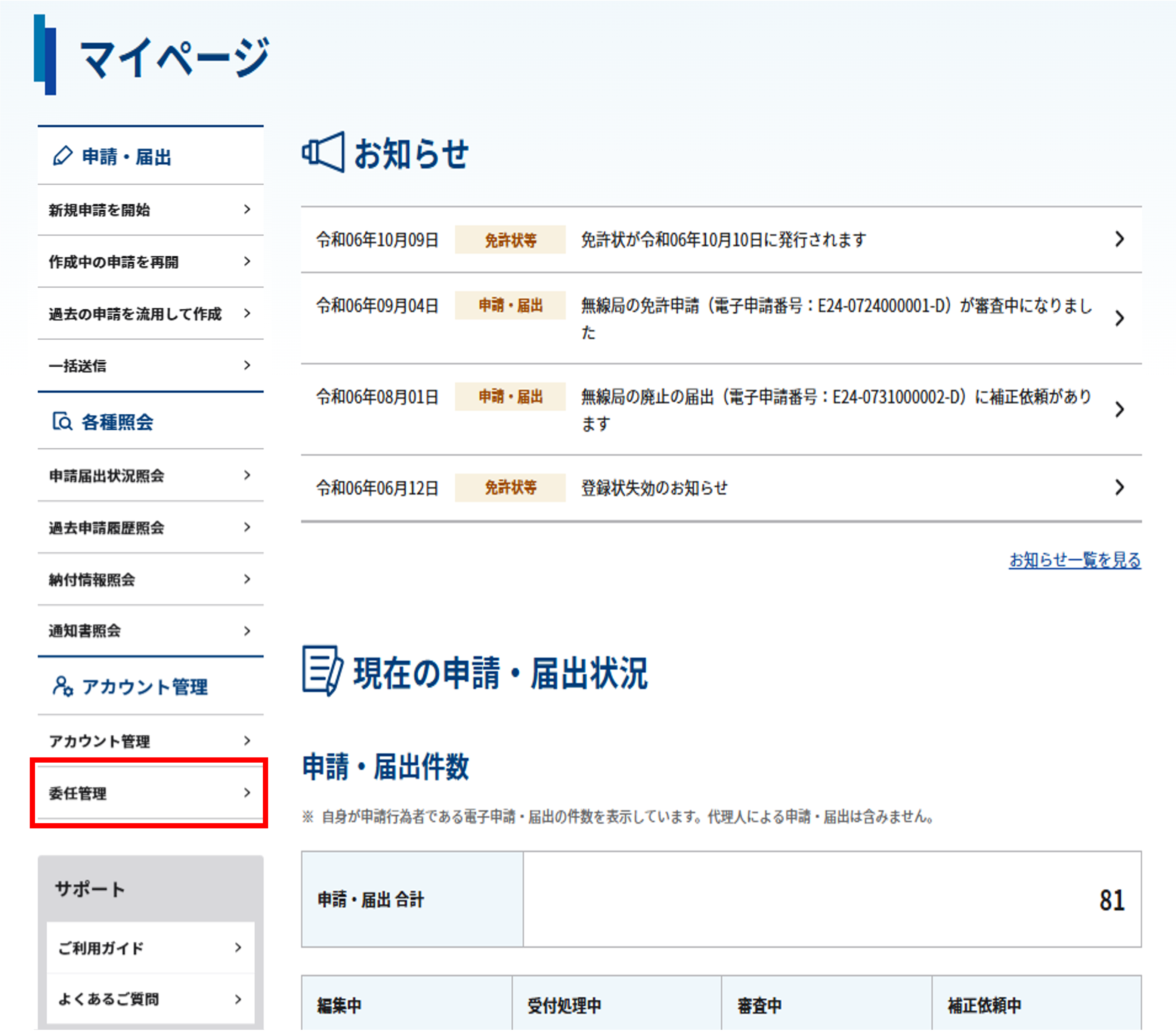Click the chevron beside ご利用ガイド

[x=238, y=948]
